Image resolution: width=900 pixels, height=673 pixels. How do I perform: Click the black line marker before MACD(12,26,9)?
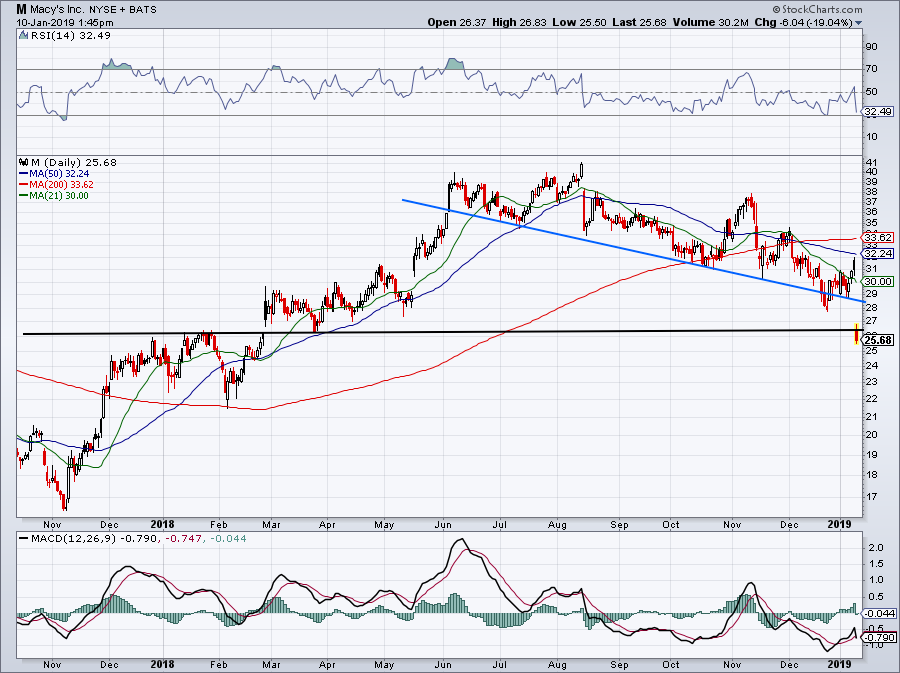point(23,539)
